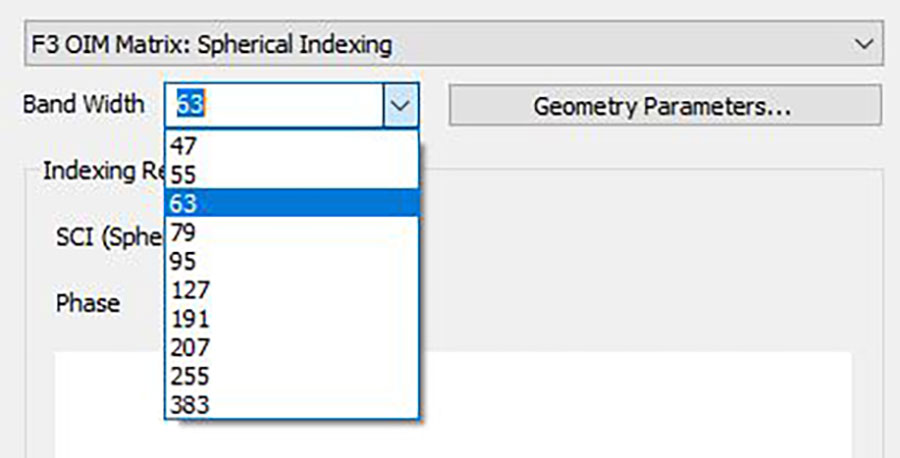Click the Indexing group box title
The image size is (900, 458).
[x=103, y=170]
